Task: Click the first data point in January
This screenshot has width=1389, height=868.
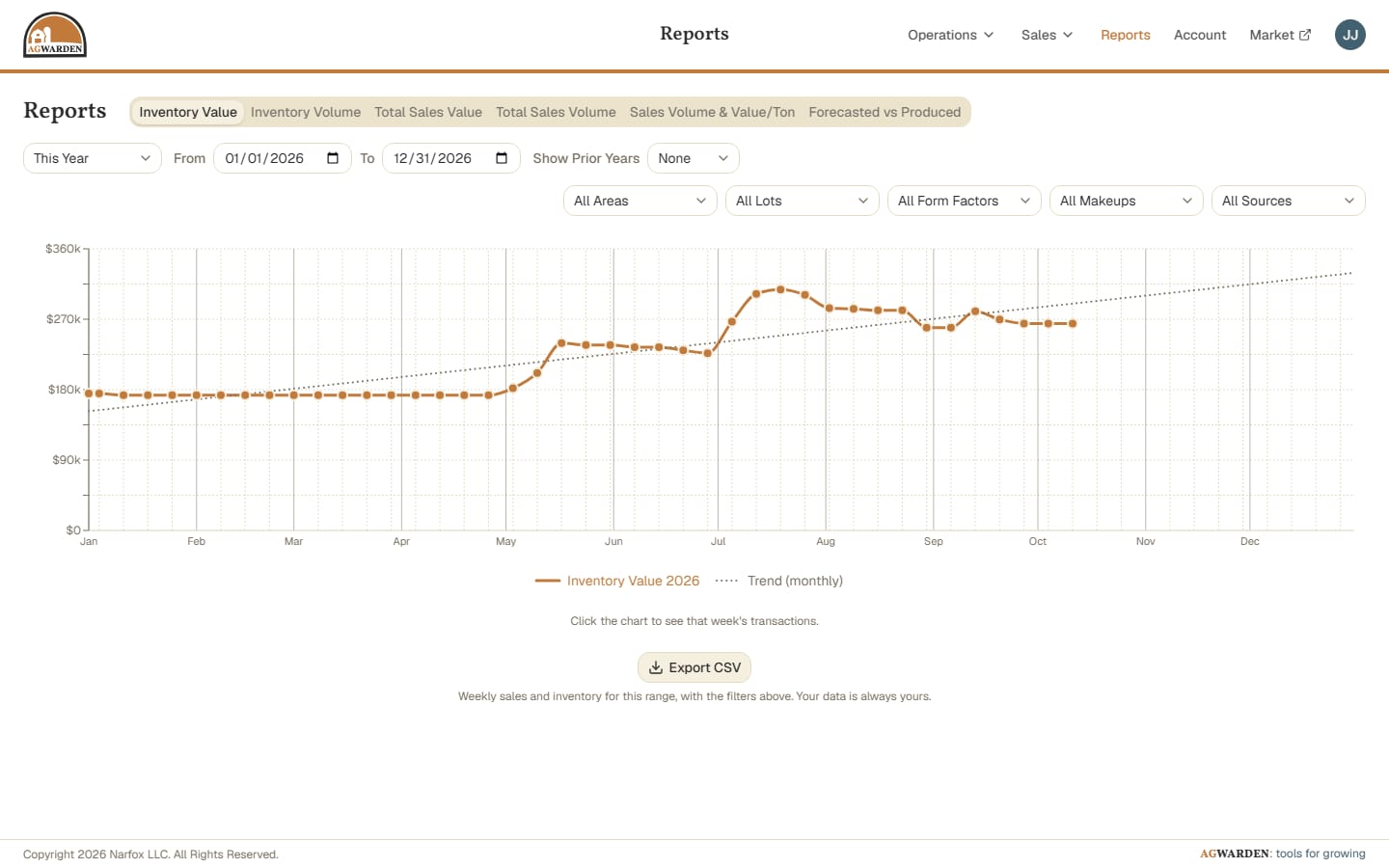Action: [89, 393]
